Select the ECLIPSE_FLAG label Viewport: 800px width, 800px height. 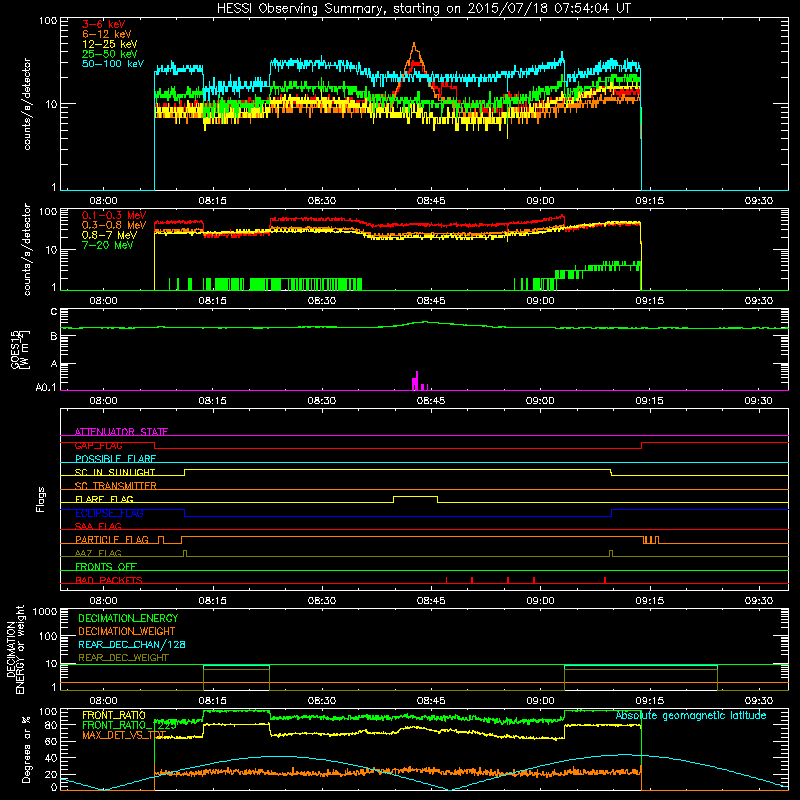coord(109,513)
